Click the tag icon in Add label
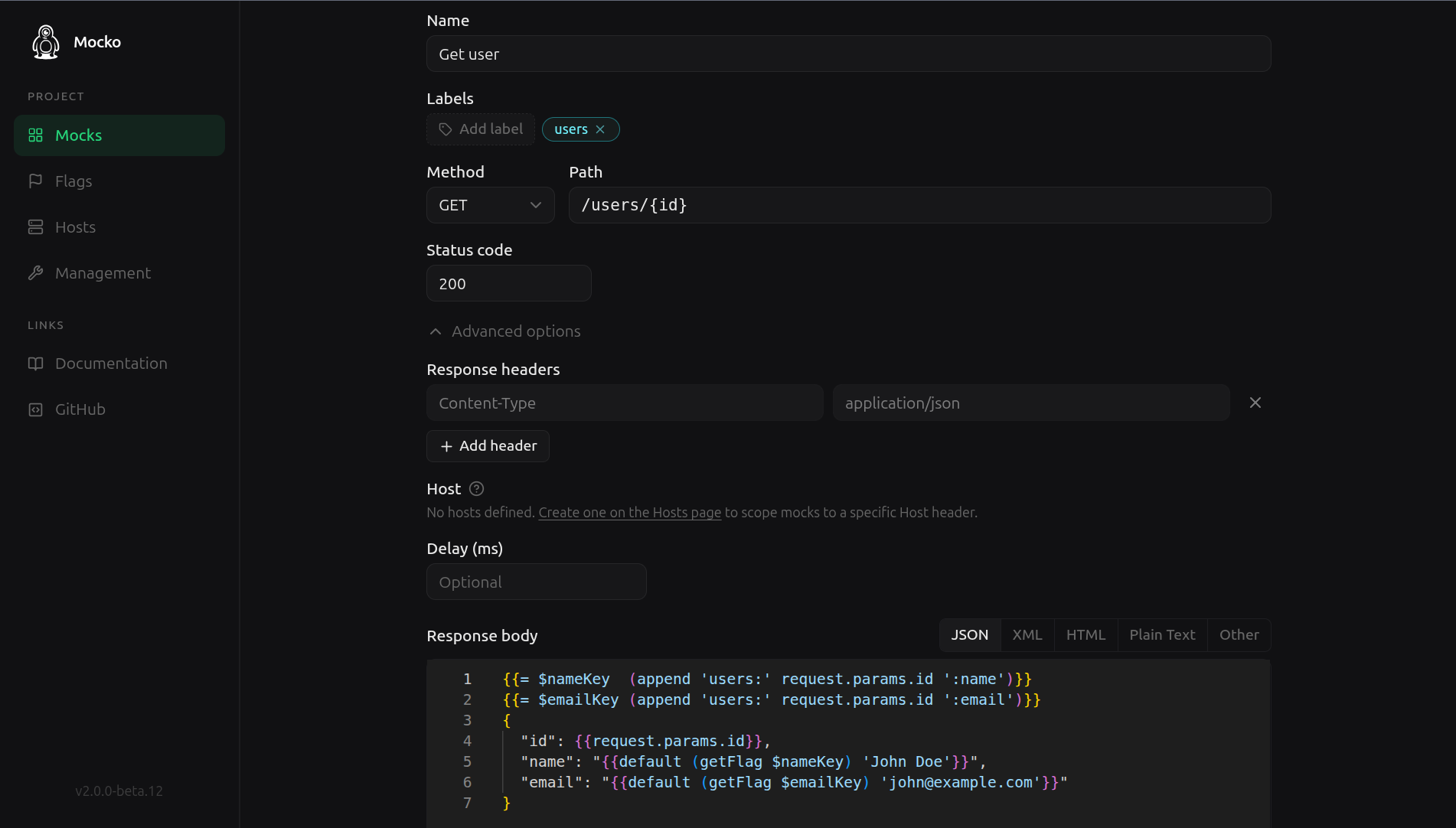The height and width of the screenshot is (828, 1456). pos(446,129)
